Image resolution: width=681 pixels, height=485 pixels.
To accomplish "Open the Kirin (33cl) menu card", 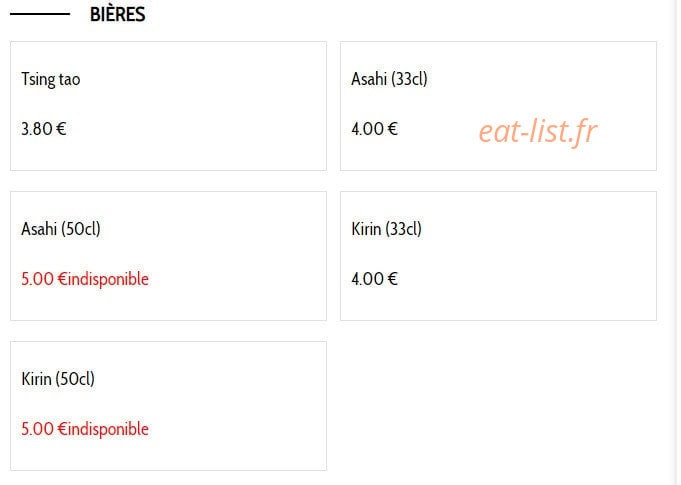I will [499, 256].
